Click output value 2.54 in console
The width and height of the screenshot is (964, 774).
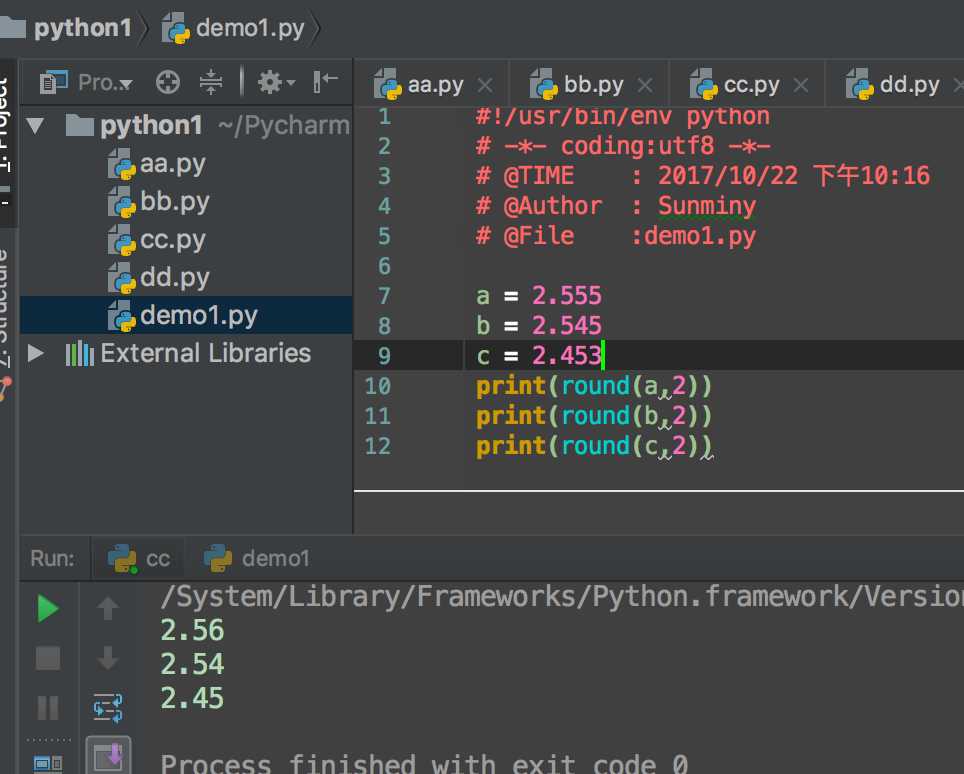(x=192, y=665)
